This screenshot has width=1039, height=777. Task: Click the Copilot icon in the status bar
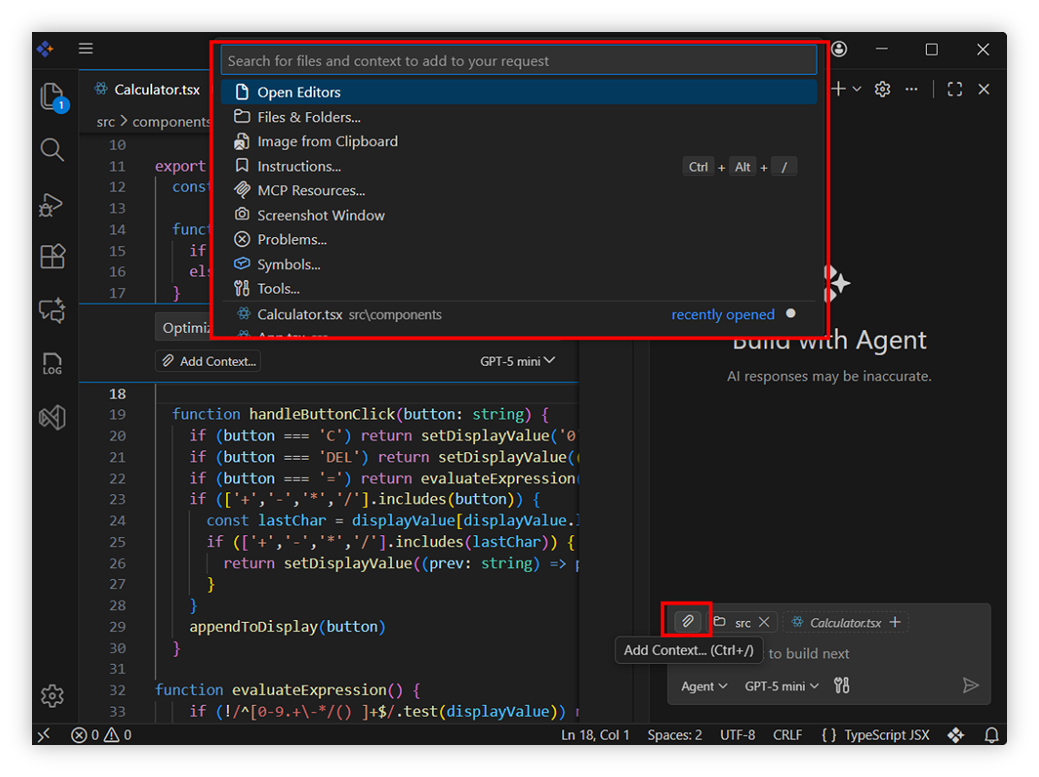pos(955,735)
